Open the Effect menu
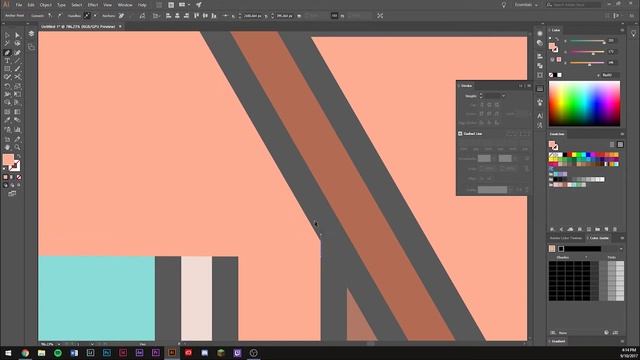 (x=93, y=5)
